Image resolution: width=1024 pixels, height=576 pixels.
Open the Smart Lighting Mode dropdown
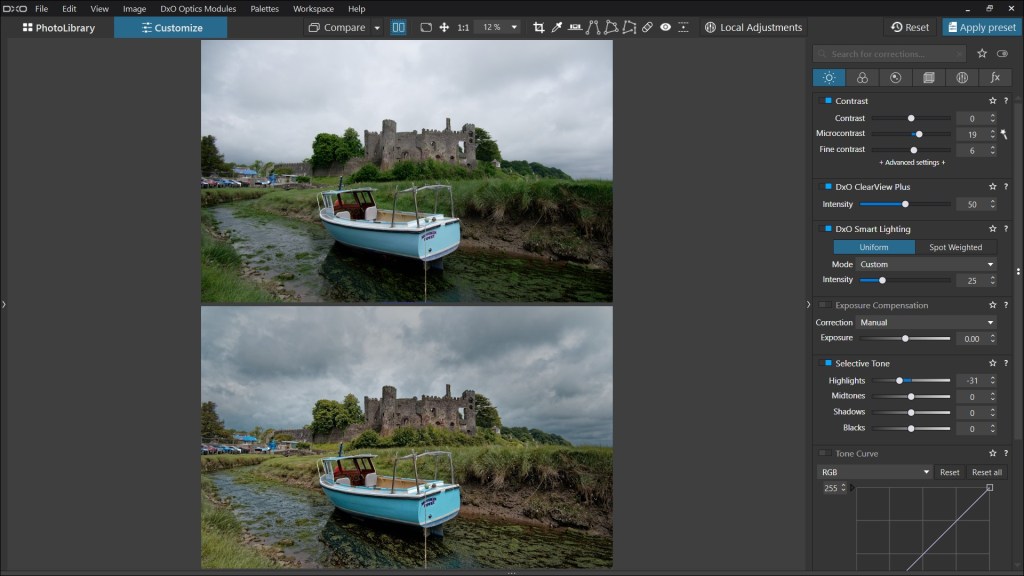926,264
